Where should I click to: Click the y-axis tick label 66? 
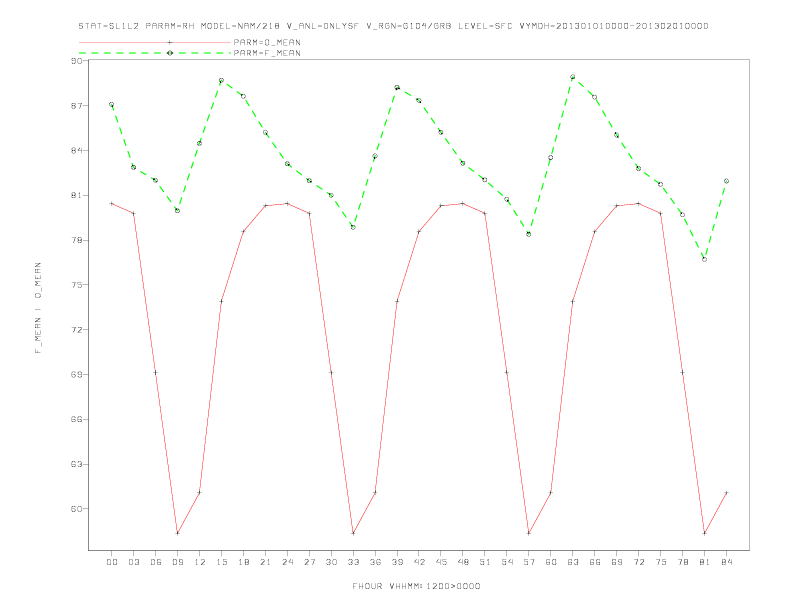click(77, 420)
